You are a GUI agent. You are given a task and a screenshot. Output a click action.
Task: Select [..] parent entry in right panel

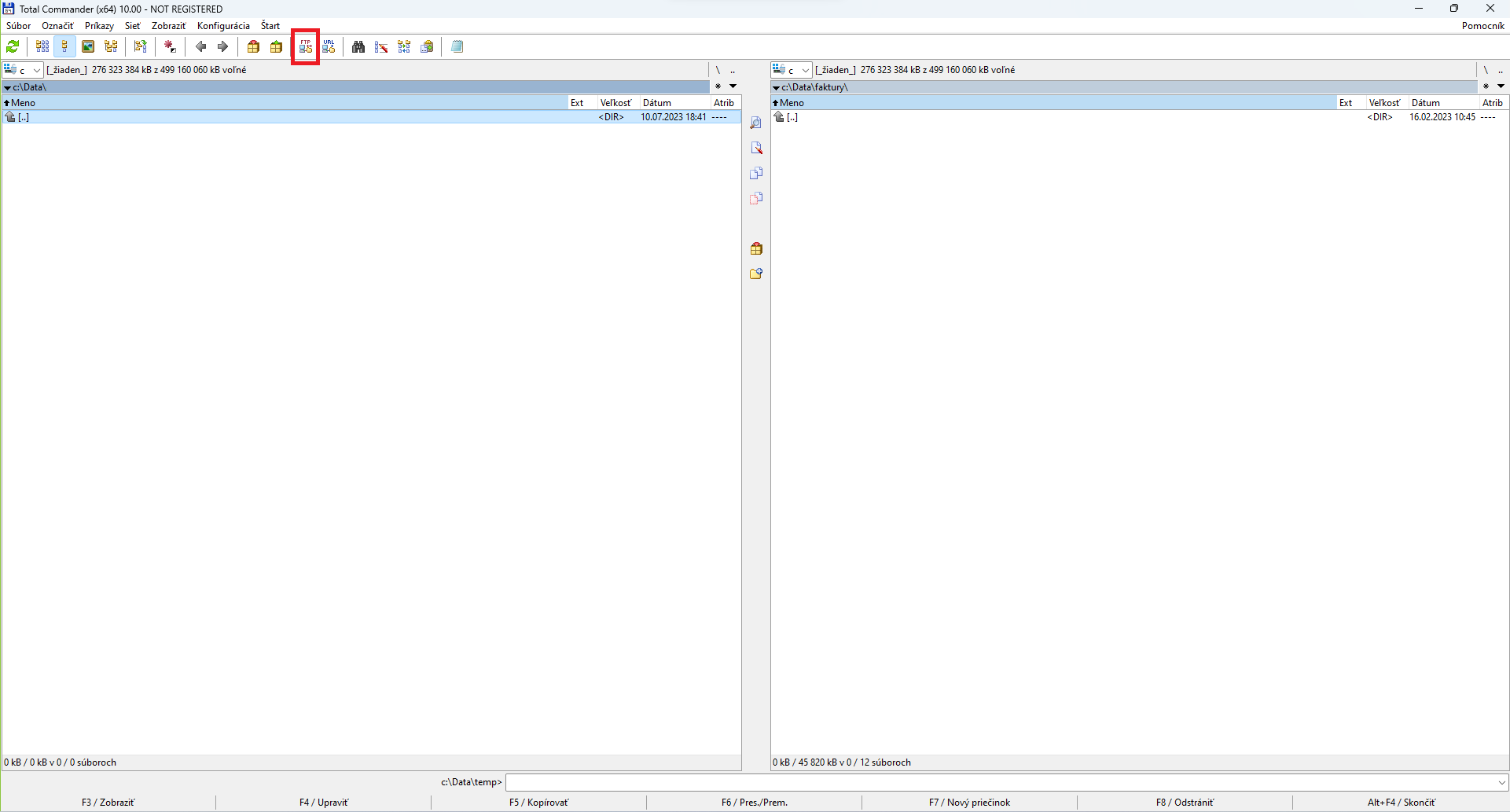[x=1139, y=117]
